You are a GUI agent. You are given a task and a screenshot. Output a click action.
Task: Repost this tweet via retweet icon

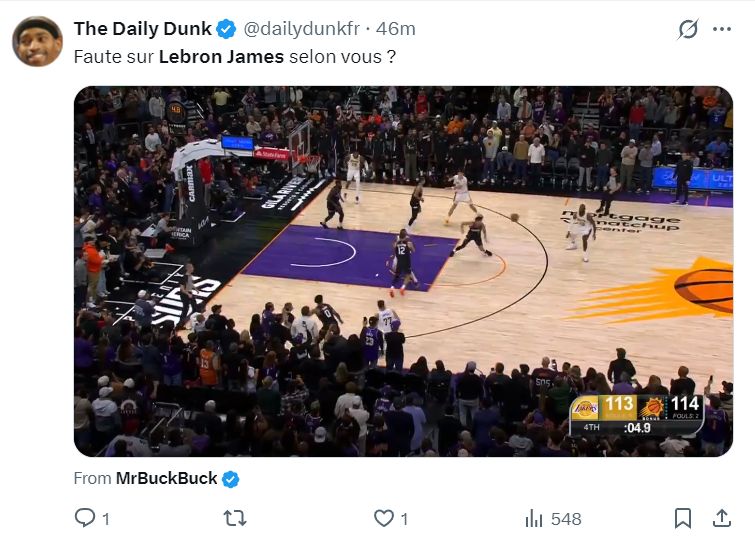(x=235, y=518)
